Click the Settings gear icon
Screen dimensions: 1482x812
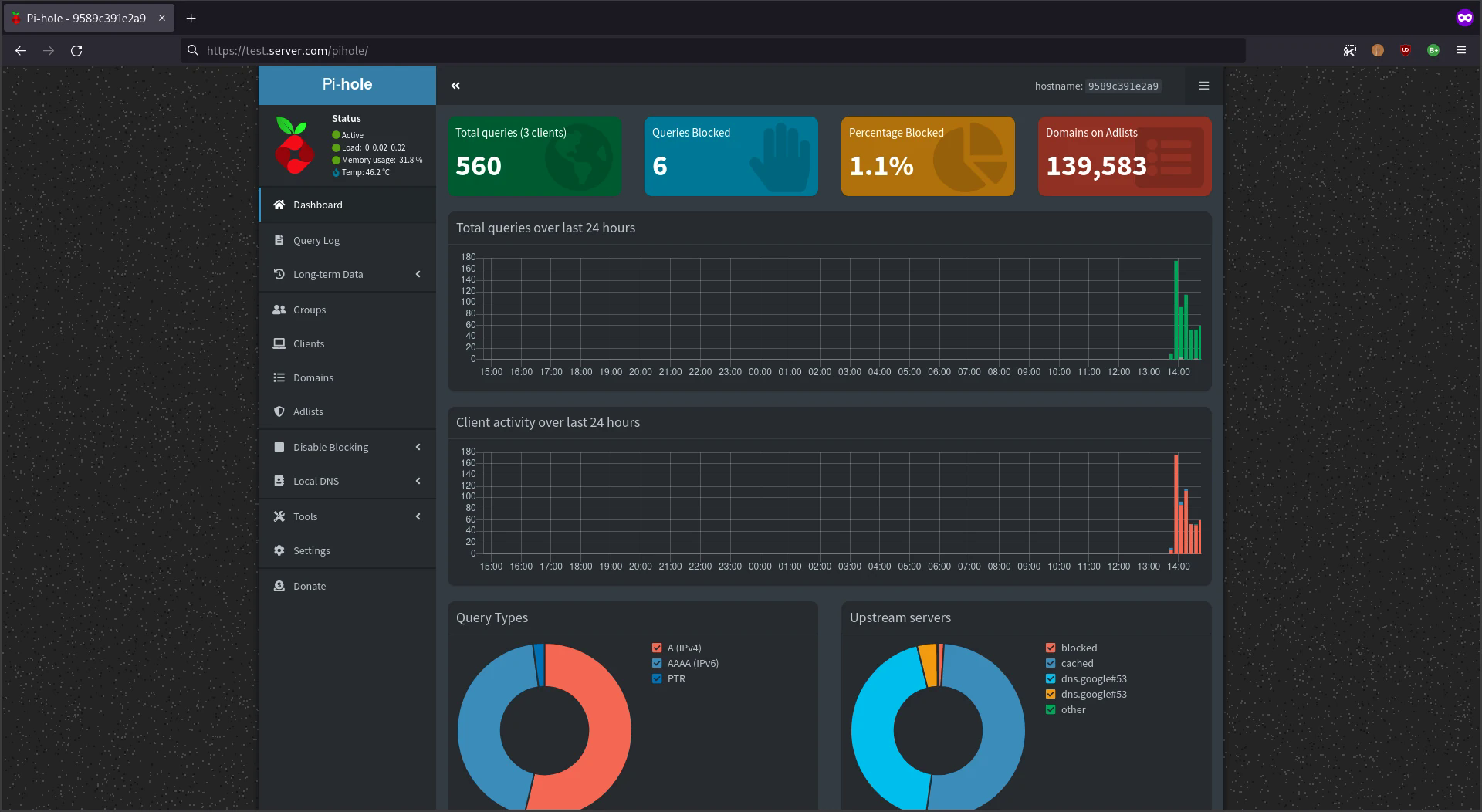[279, 550]
